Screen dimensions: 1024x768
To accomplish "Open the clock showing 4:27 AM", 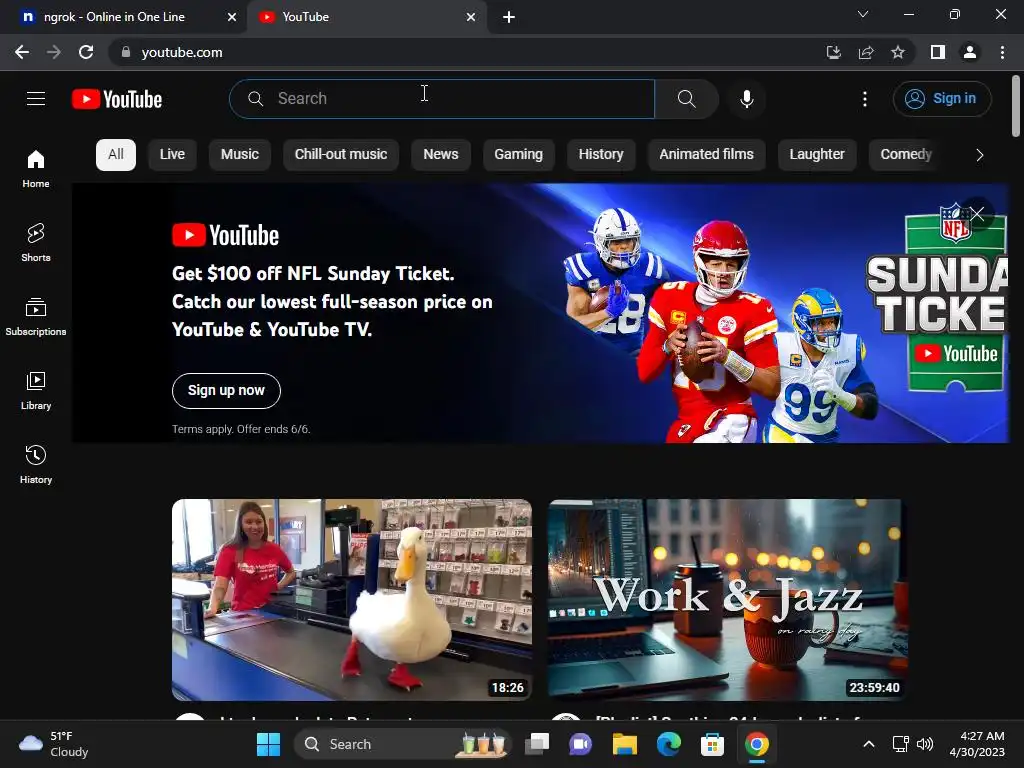I will pyautogui.click(x=977, y=744).
